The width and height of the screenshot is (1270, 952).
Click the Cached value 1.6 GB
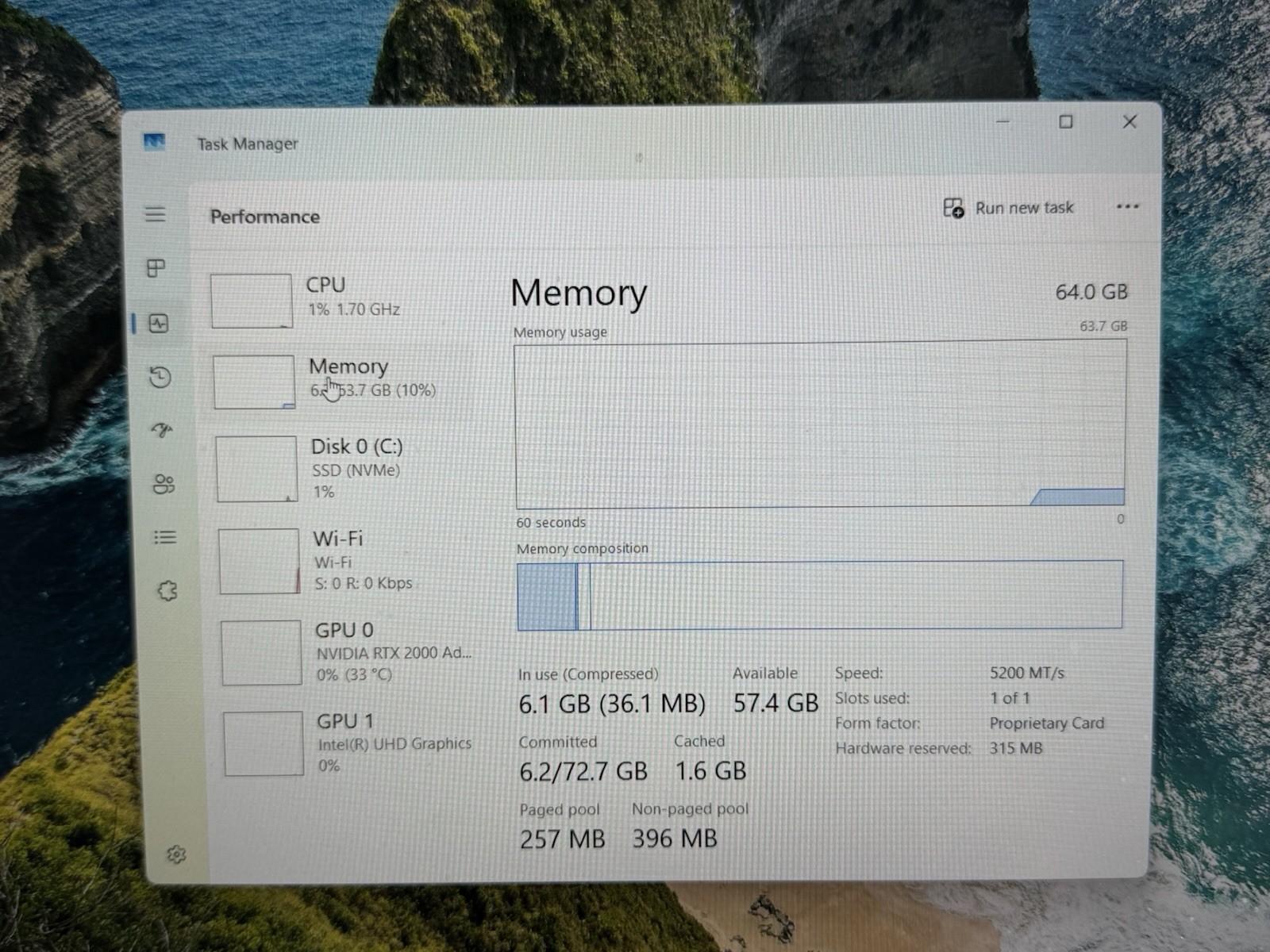(x=710, y=770)
